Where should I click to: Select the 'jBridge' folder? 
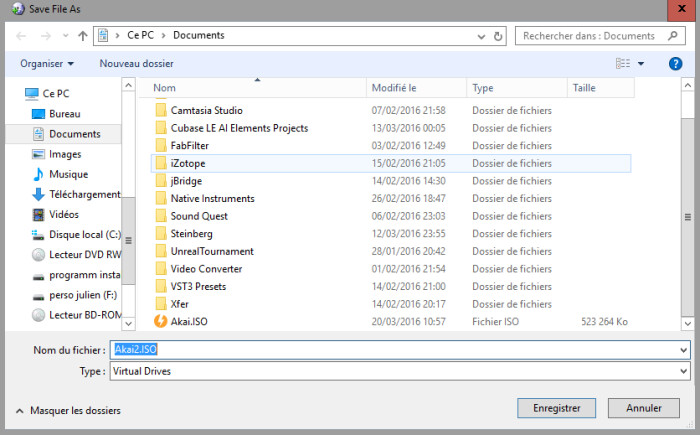click(x=186, y=181)
